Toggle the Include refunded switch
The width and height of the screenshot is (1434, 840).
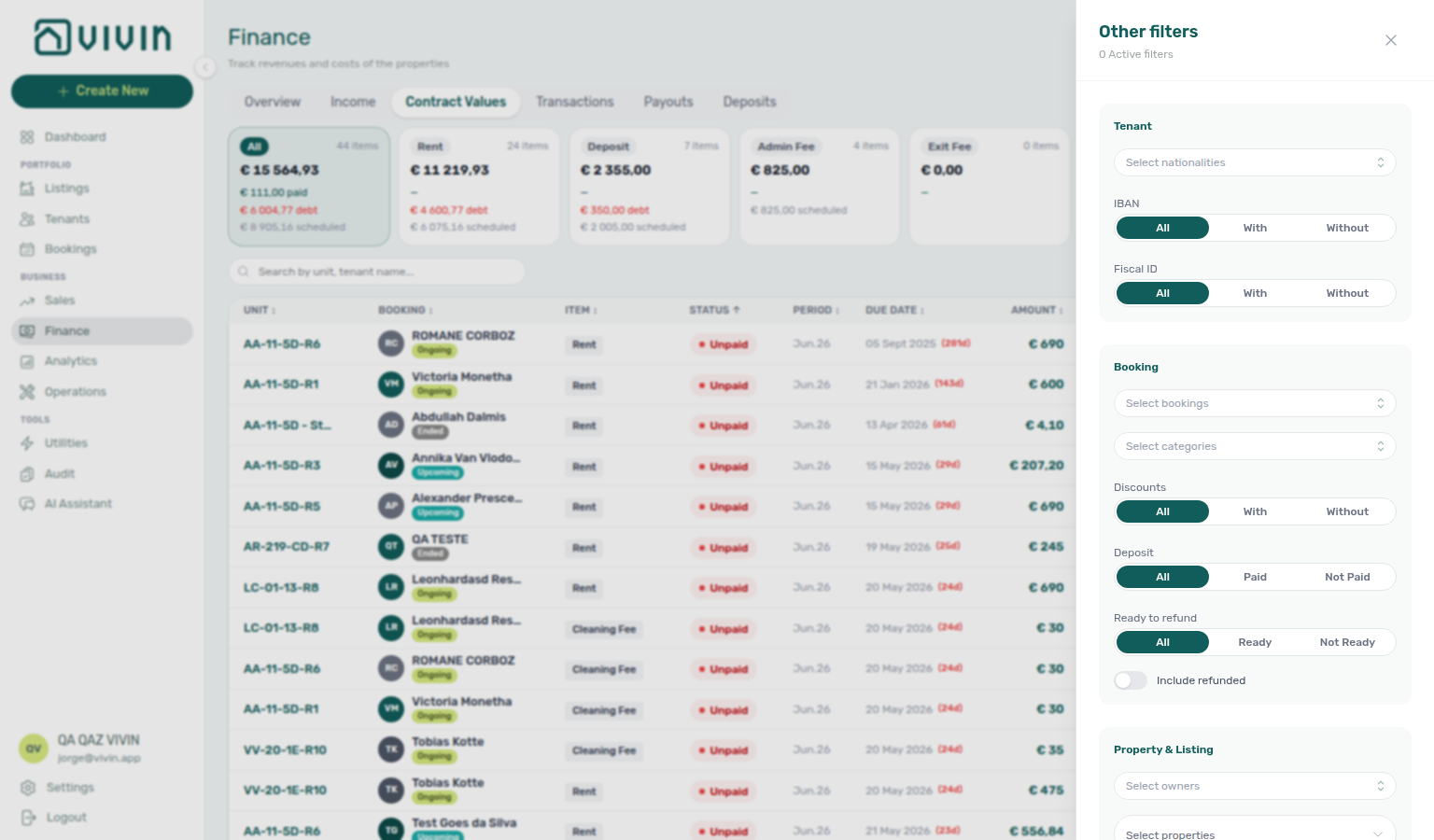(x=1131, y=680)
